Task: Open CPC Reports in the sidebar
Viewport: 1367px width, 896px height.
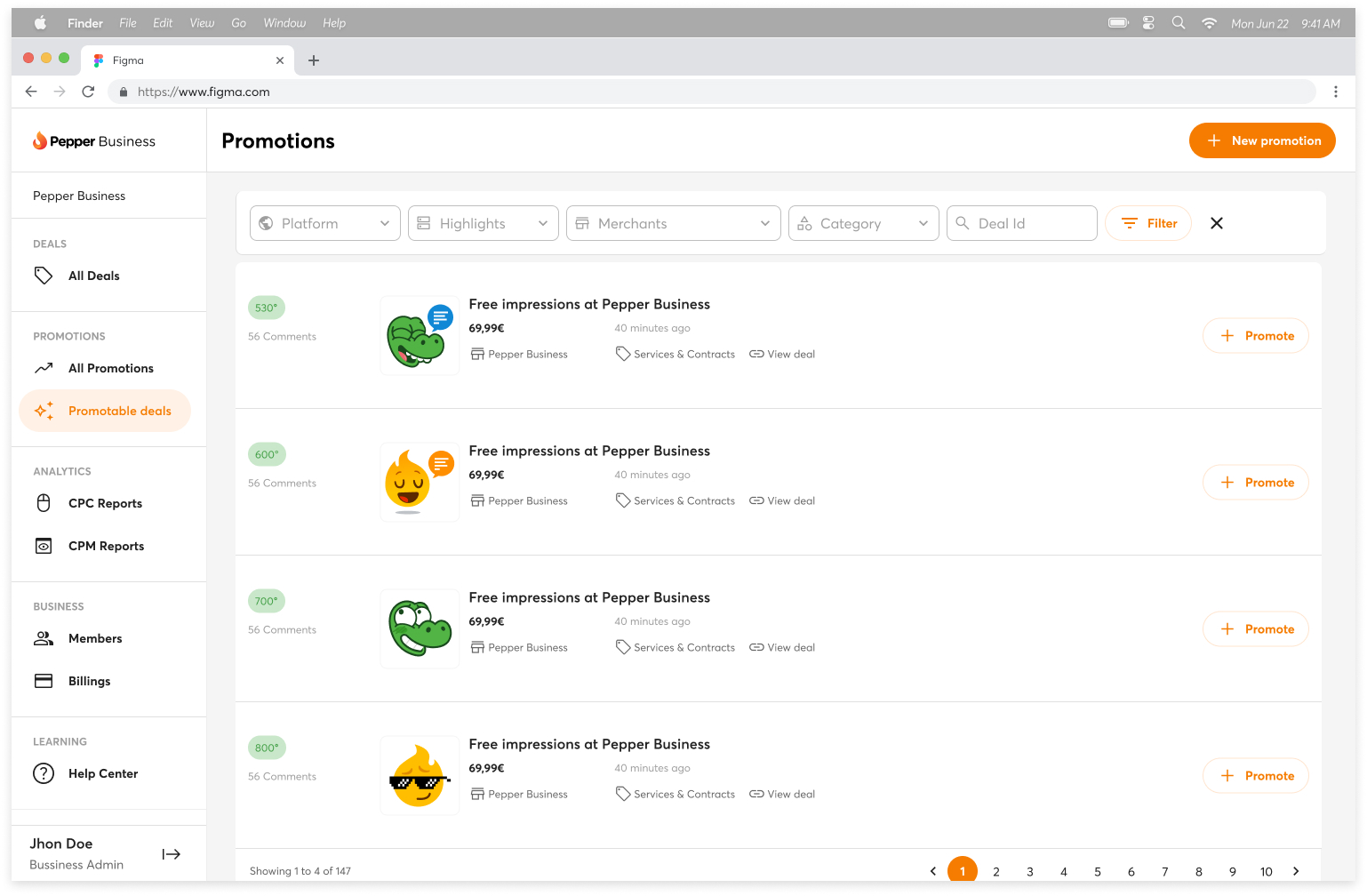Action: [x=105, y=503]
